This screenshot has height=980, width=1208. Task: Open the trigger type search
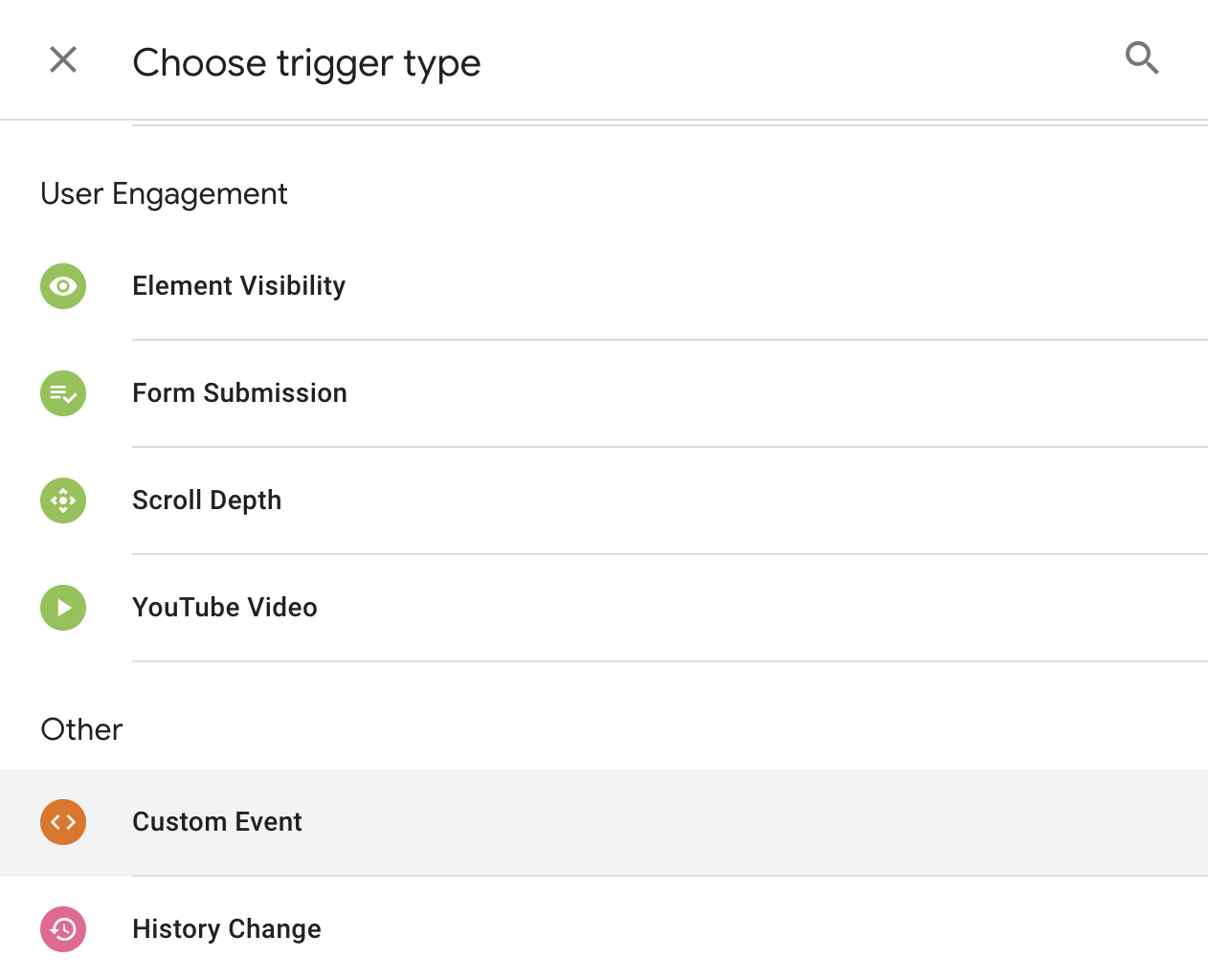click(1142, 58)
